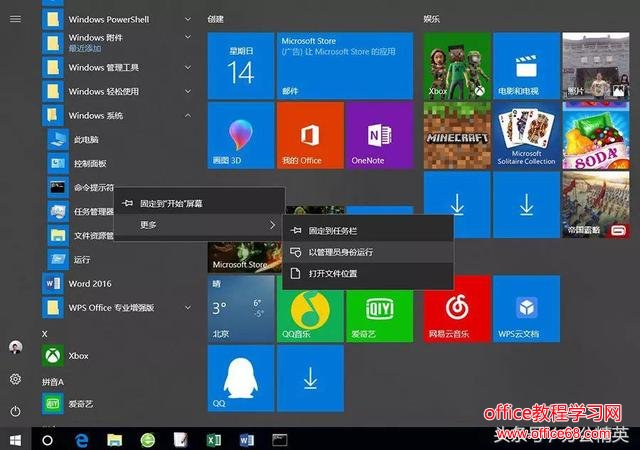This screenshot has height=450, width=640.
Task: Click the download tile next to QQ
Action: 310,378
